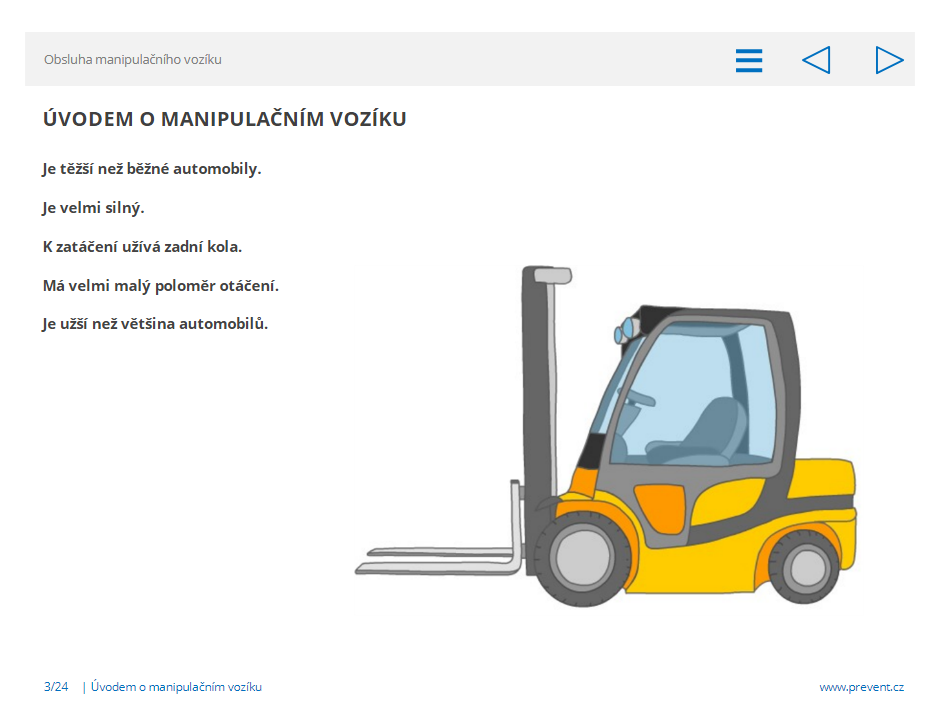Click the heading 'ÚVODEM O MANIPULAČNÍM VOZÍKU'
The width and height of the screenshot is (940, 710).
[225, 119]
